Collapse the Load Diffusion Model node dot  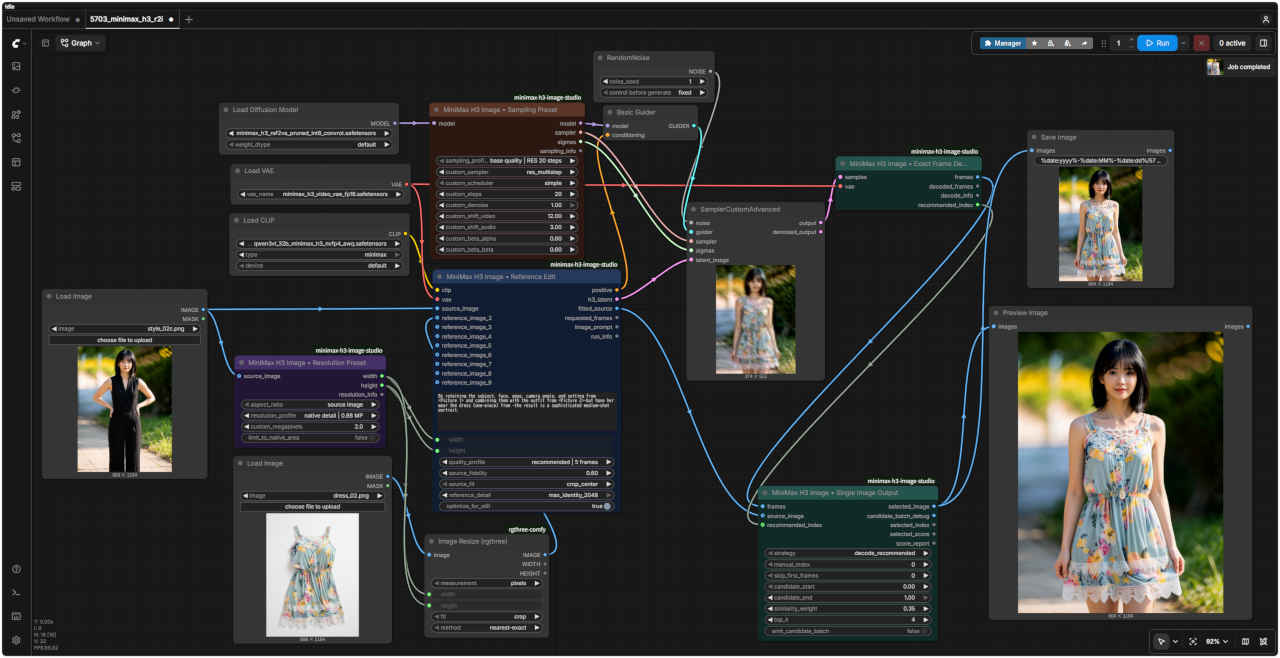click(x=226, y=109)
